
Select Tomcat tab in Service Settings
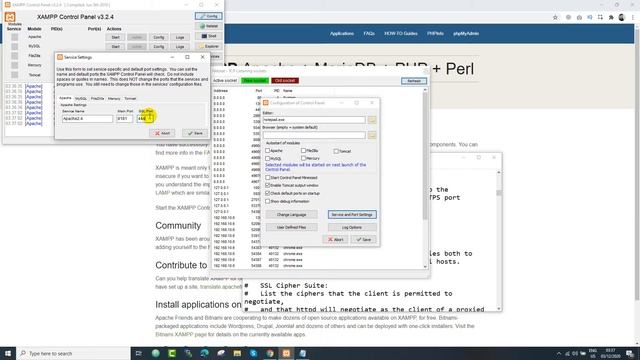click(x=130, y=98)
